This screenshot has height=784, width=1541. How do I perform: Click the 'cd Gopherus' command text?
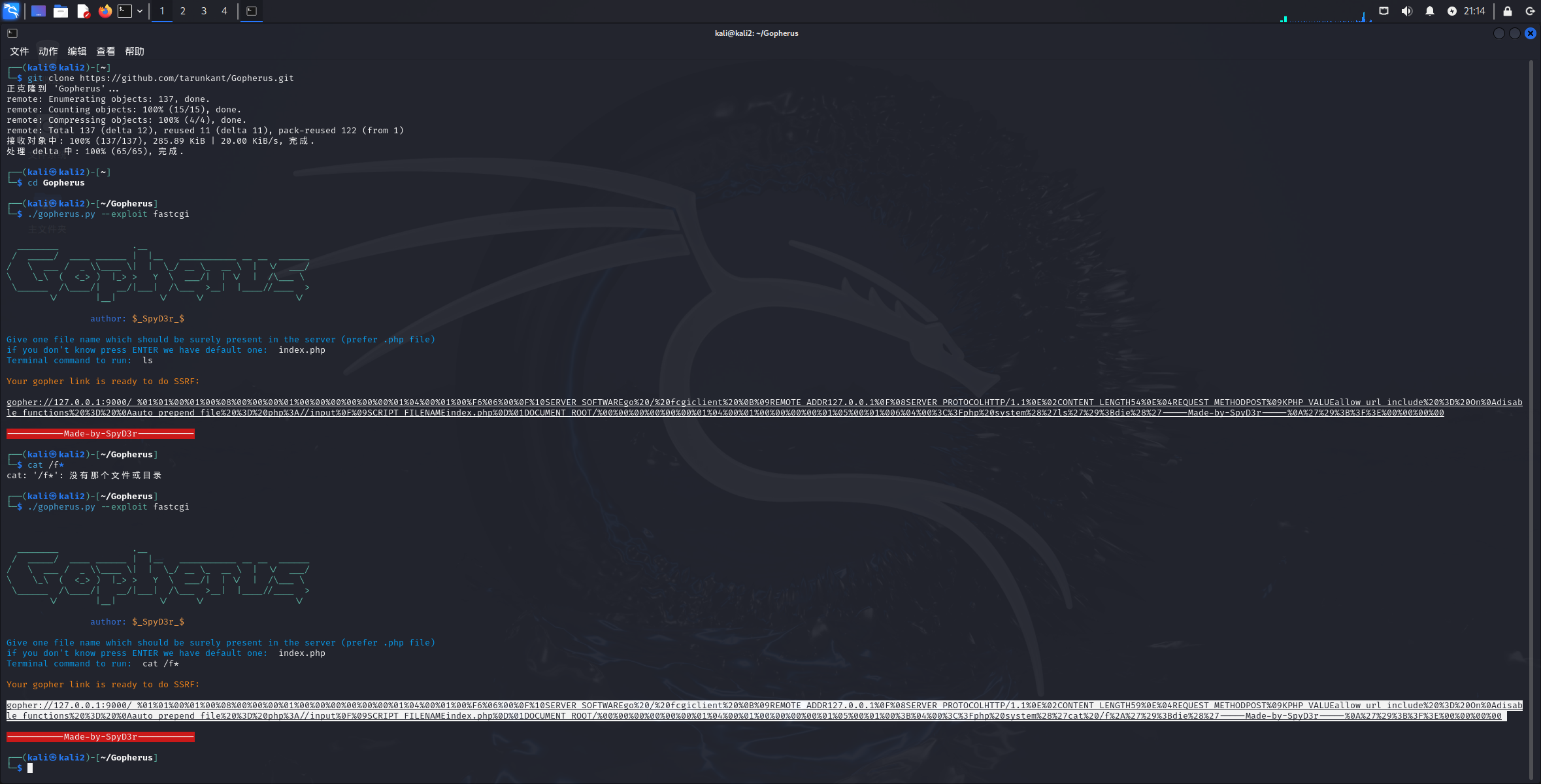pyautogui.click(x=56, y=183)
